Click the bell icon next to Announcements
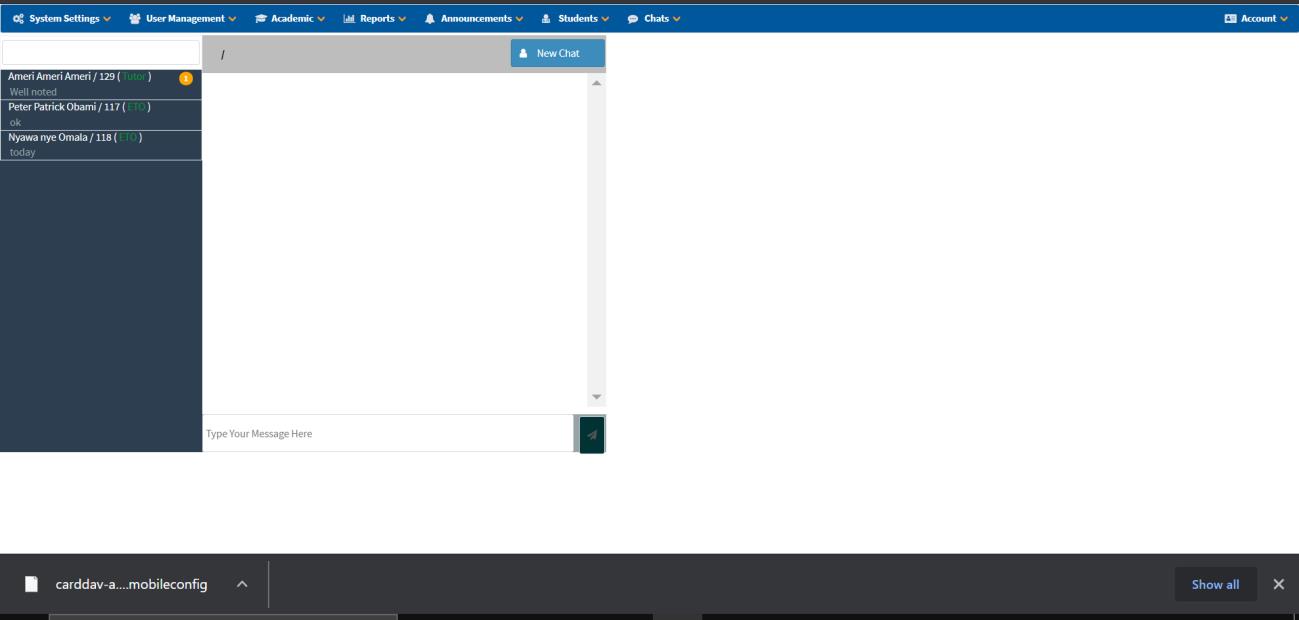The width and height of the screenshot is (1299, 620). [428, 17]
